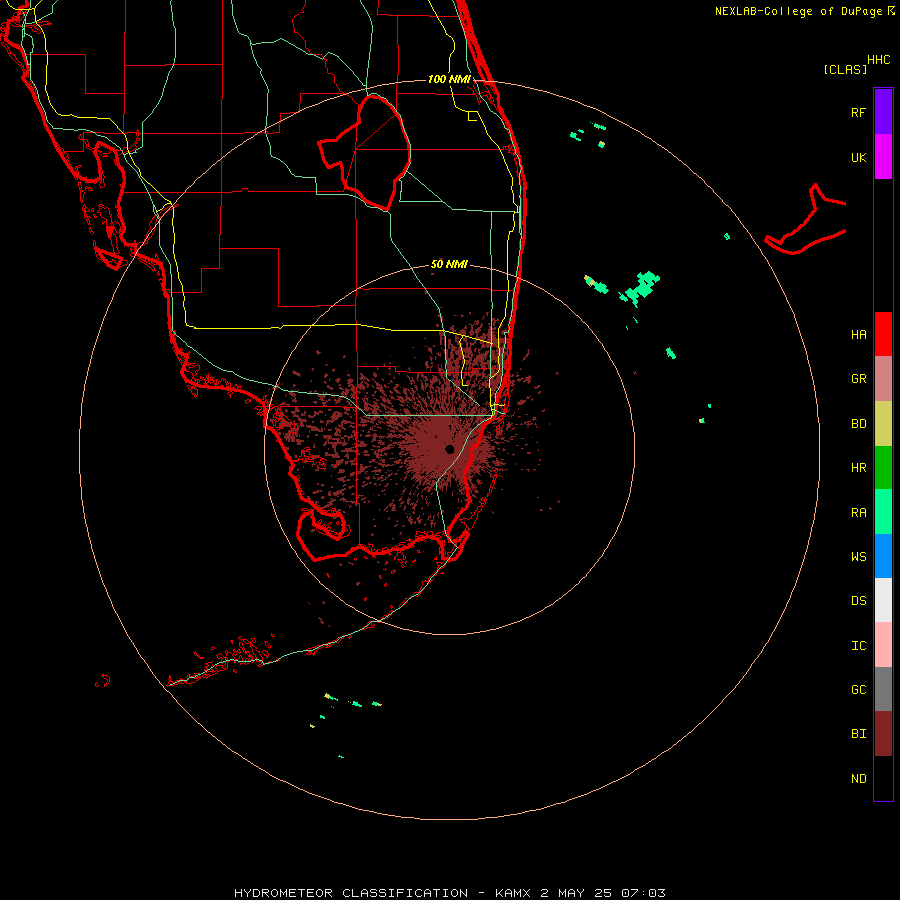
Task: Click the GR legend label
Action: click(858, 379)
